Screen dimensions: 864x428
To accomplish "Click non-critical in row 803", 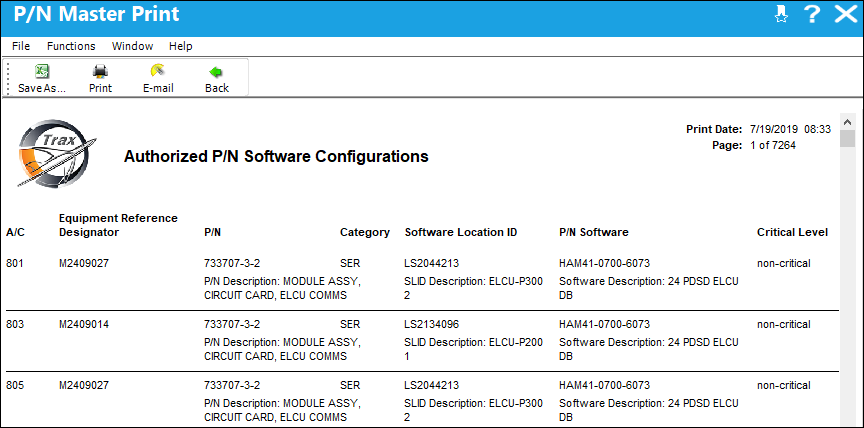I will [784, 324].
